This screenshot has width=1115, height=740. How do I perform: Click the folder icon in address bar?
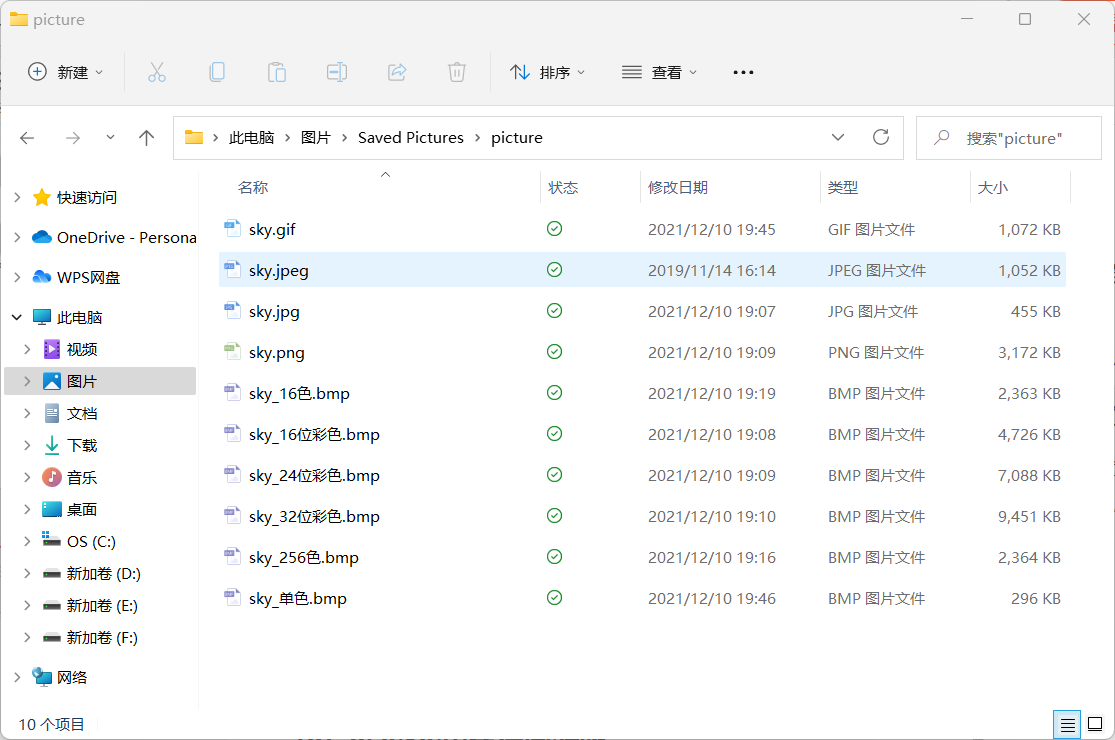coord(193,137)
